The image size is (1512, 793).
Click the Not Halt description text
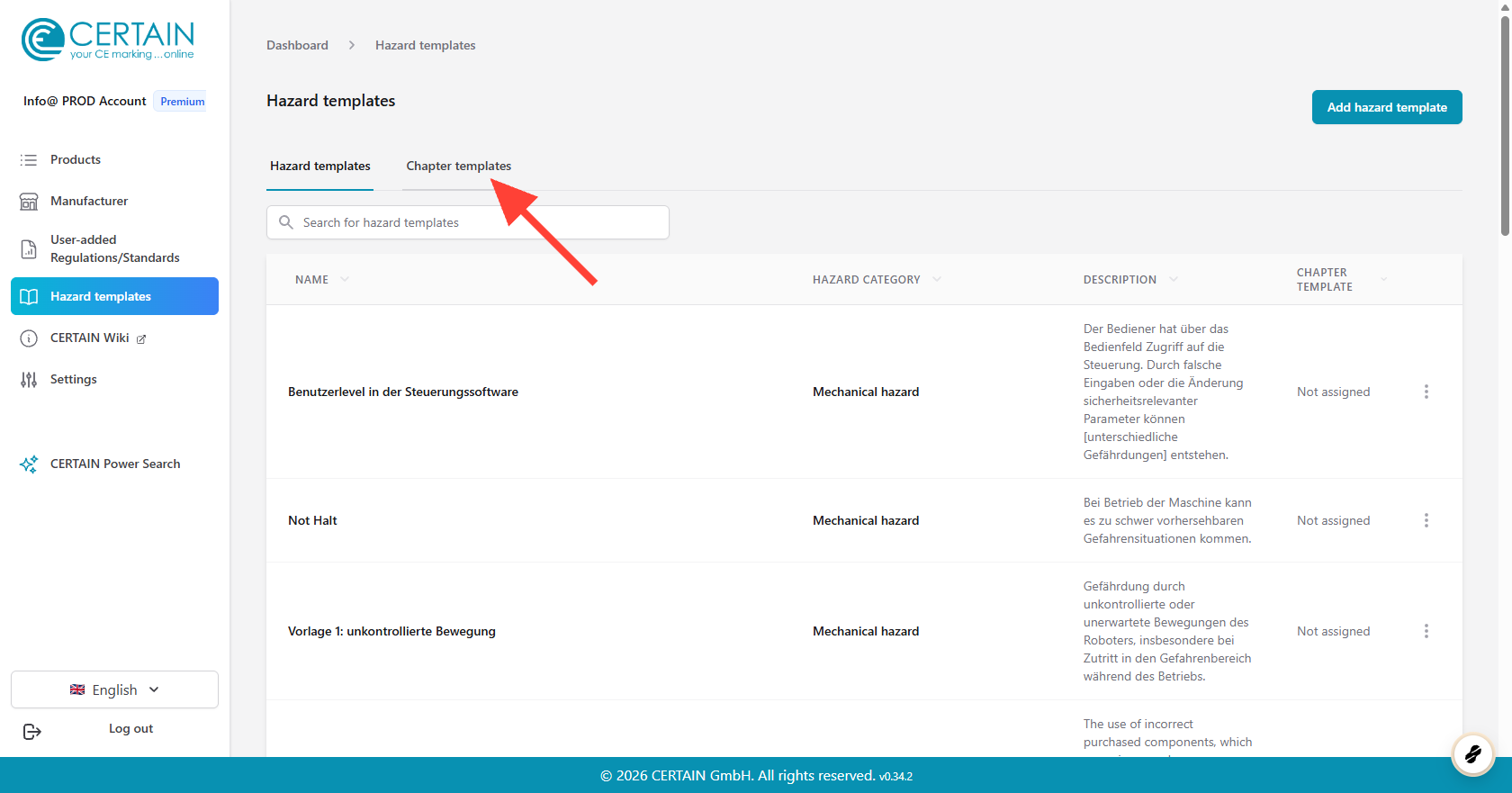pyautogui.click(x=1167, y=520)
